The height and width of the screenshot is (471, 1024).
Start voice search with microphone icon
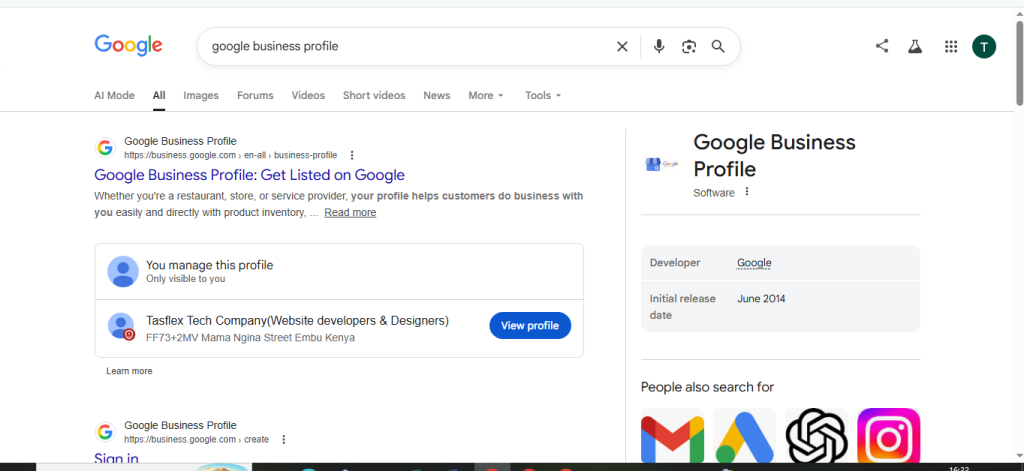tap(659, 46)
